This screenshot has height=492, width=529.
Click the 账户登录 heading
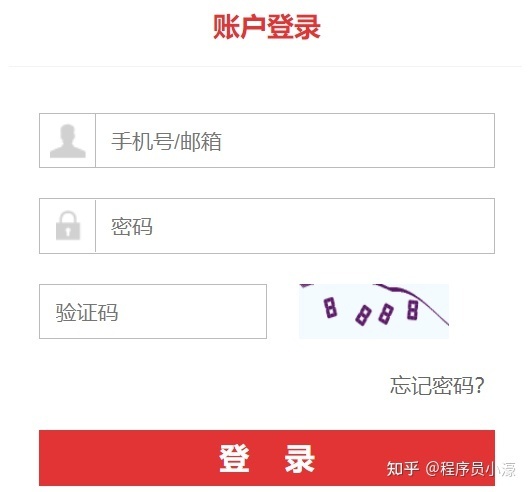[267, 27]
